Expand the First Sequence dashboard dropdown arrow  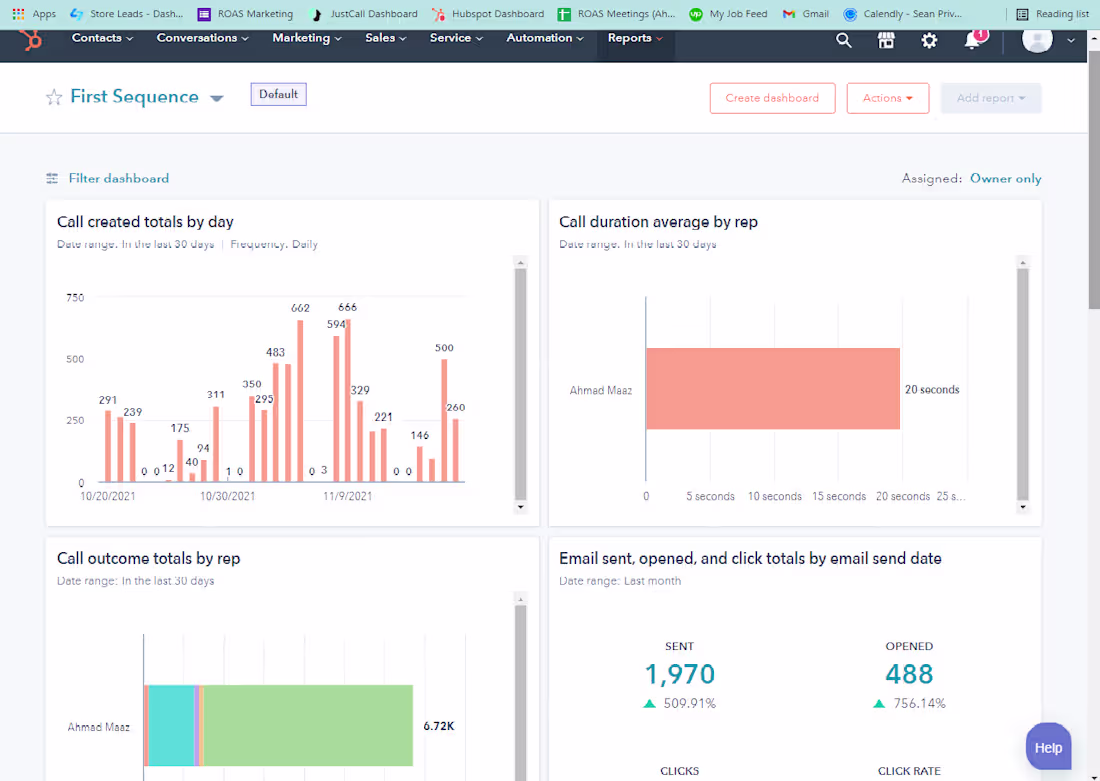[217, 98]
